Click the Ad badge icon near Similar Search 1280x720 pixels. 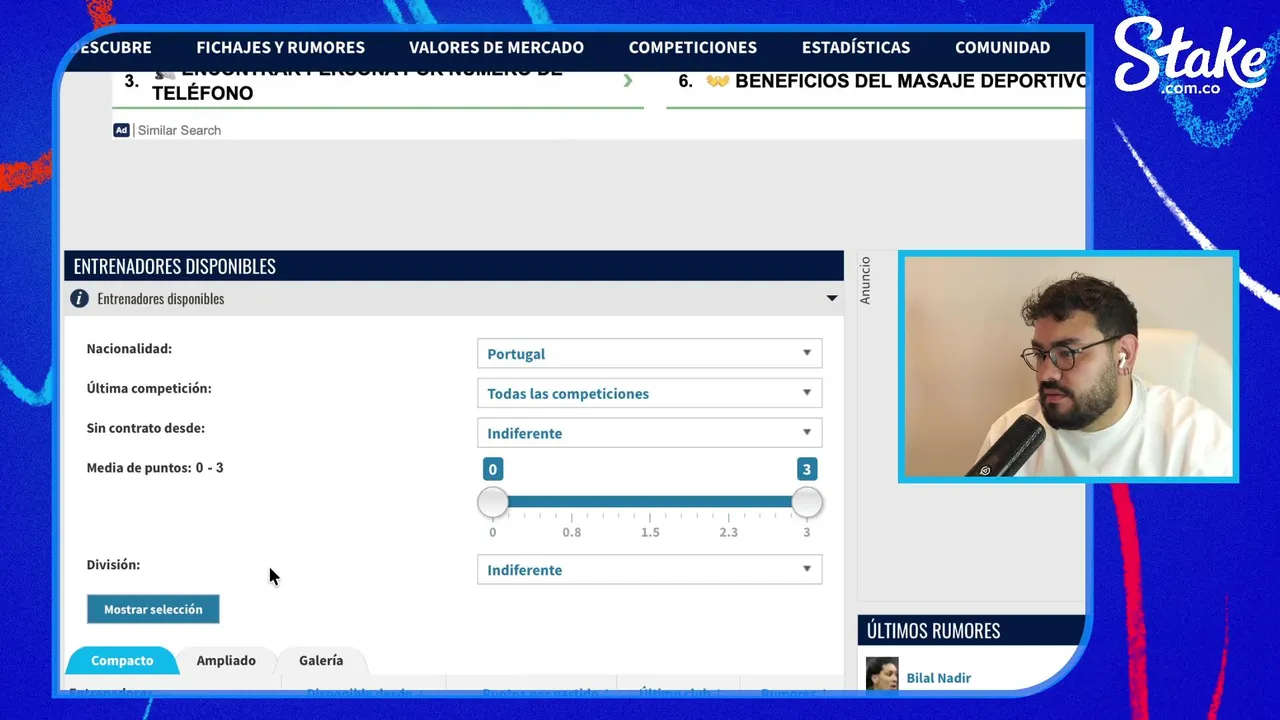(x=121, y=130)
